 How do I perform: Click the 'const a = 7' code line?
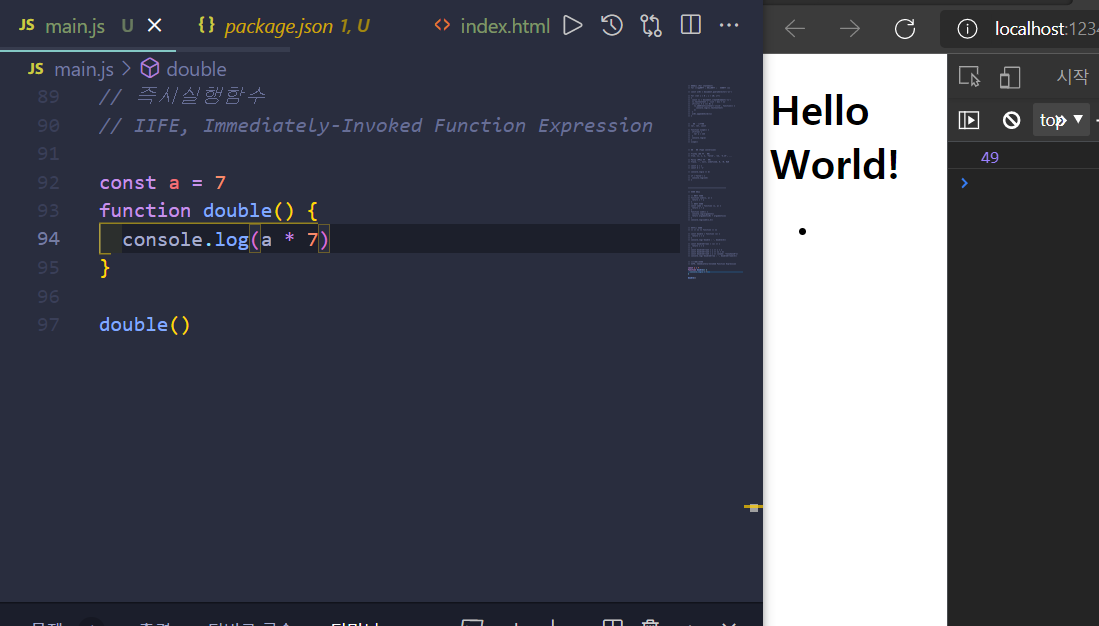click(163, 182)
